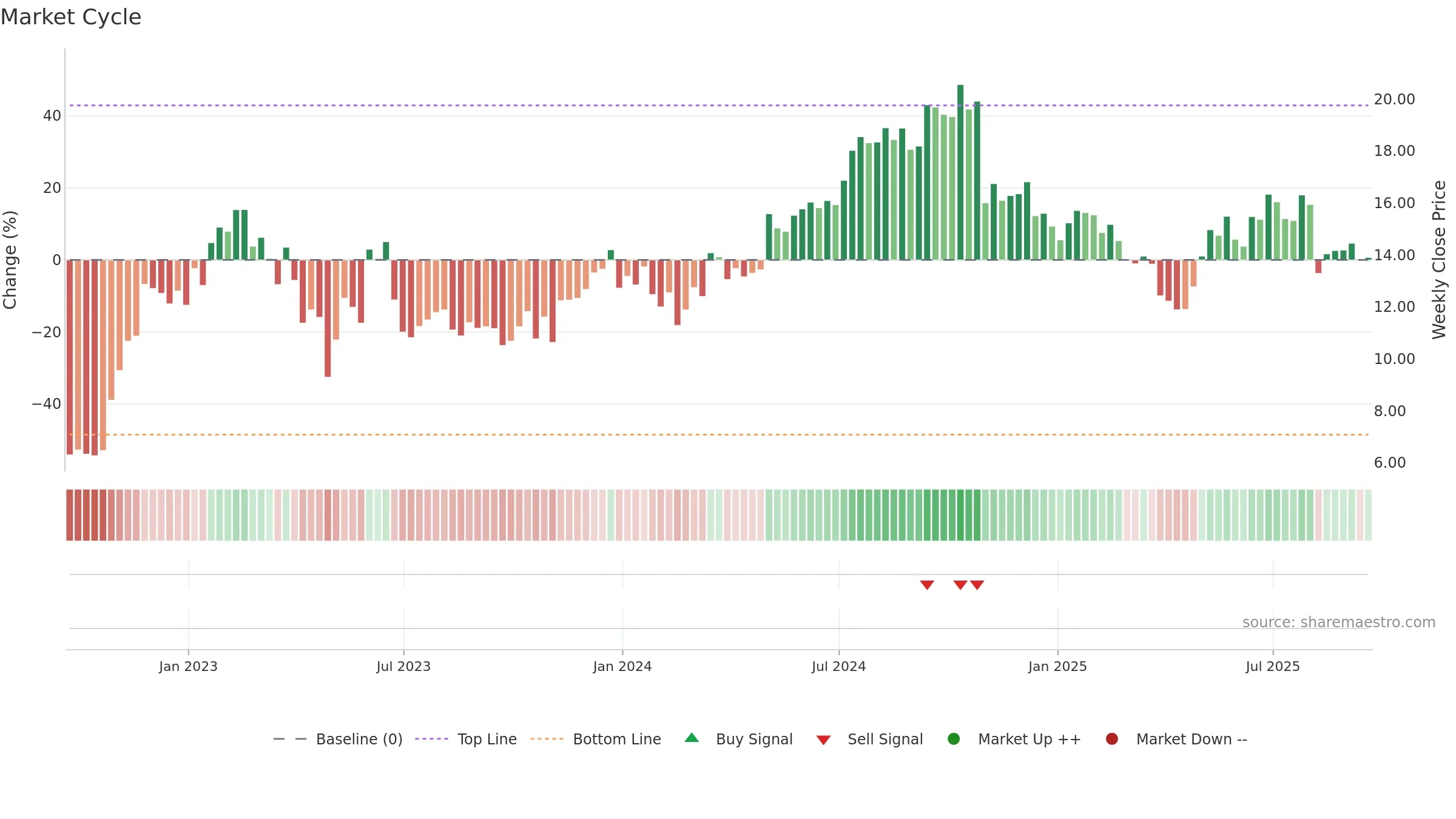1456x819 pixels.
Task: Click the Jan 2024 axis label
Action: (622, 667)
